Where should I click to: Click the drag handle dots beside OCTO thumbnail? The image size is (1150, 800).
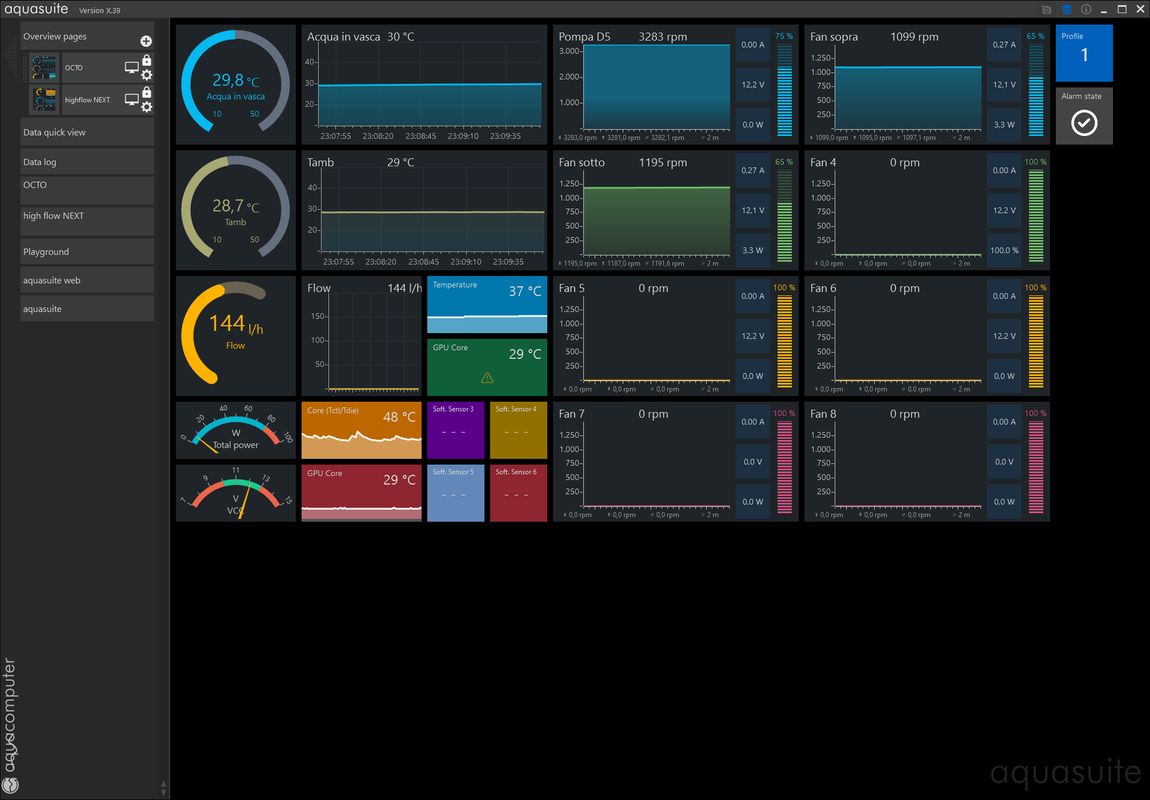[x=26, y=67]
